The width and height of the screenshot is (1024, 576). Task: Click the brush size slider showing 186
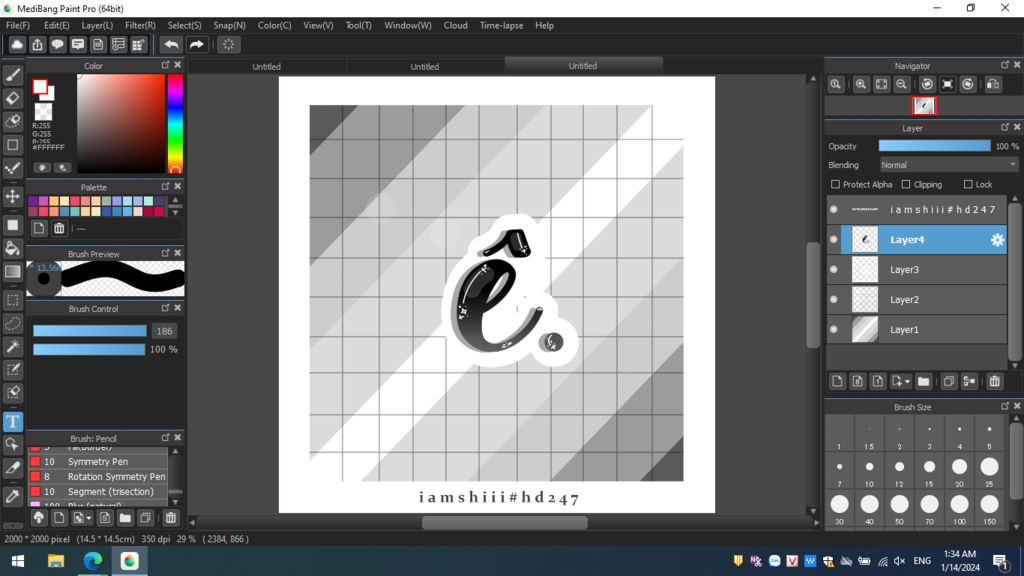tap(90, 331)
